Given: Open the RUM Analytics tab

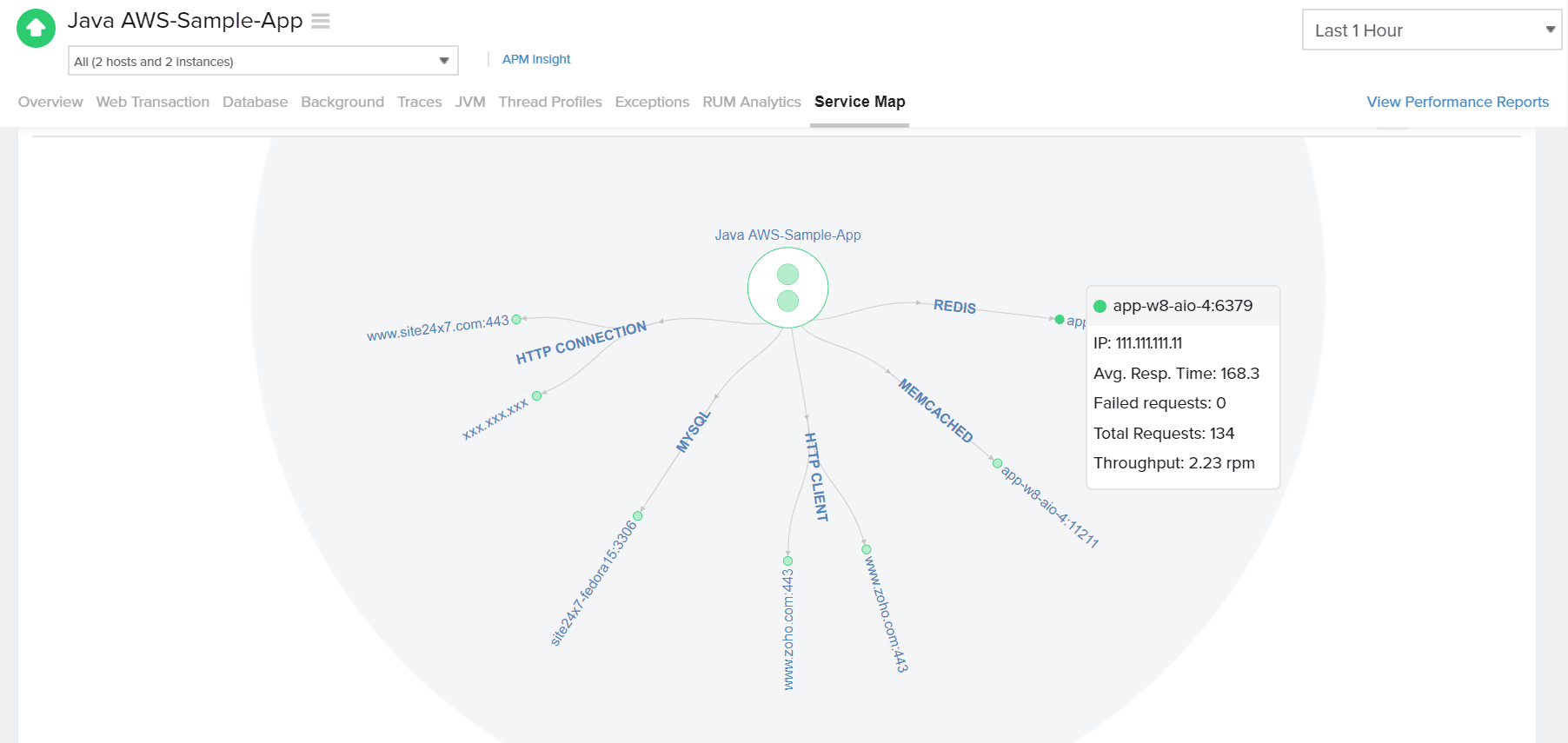Looking at the screenshot, I should click(x=752, y=102).
